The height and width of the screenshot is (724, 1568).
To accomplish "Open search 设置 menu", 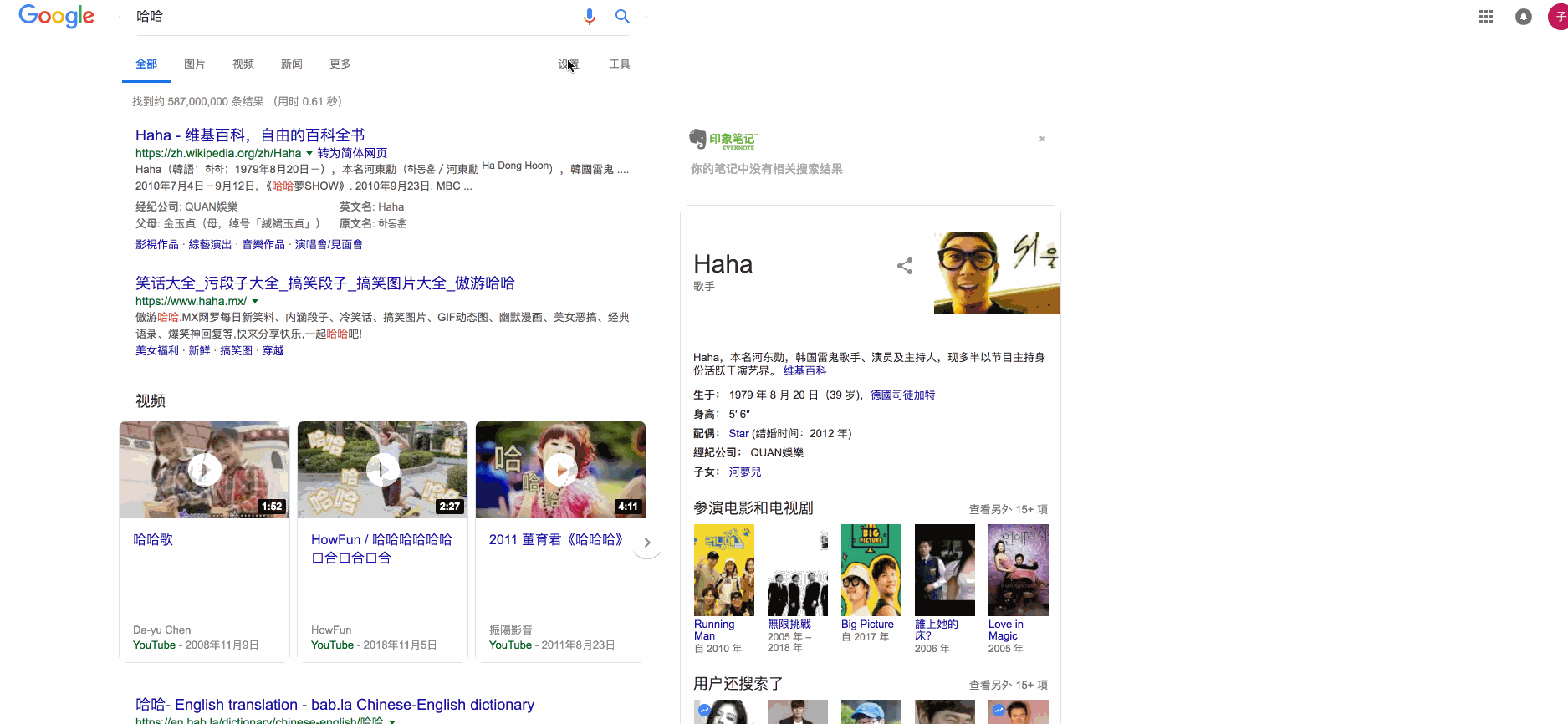I will coord(569,64).
